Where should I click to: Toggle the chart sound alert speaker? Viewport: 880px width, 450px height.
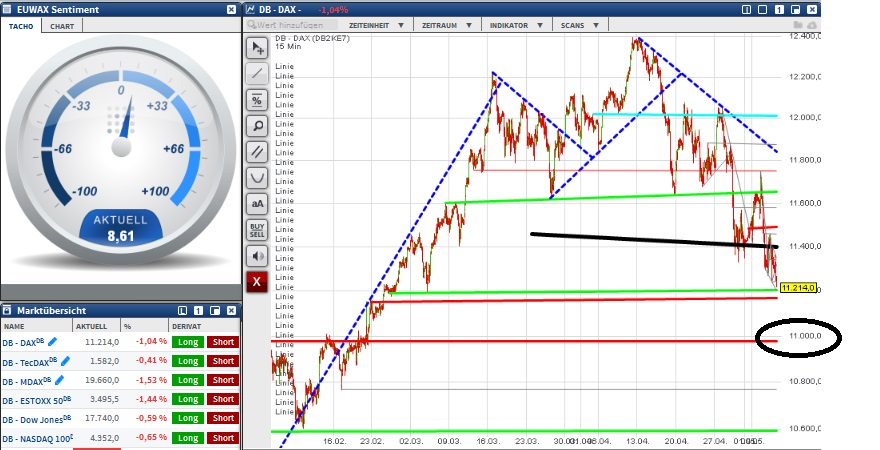click(x=257, y=256)
